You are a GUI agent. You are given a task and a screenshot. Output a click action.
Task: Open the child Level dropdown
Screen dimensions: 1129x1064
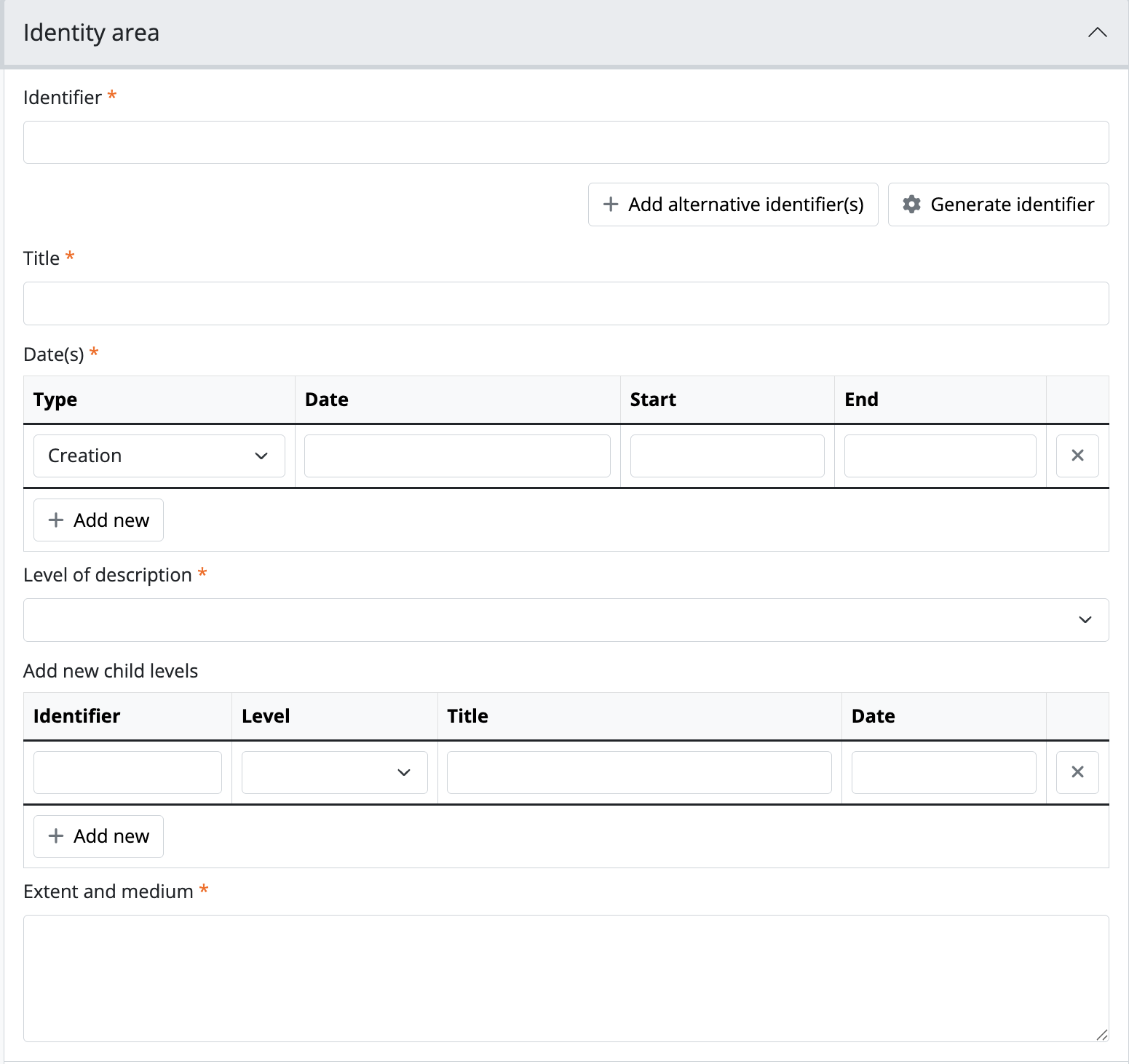tap(334, 772)
